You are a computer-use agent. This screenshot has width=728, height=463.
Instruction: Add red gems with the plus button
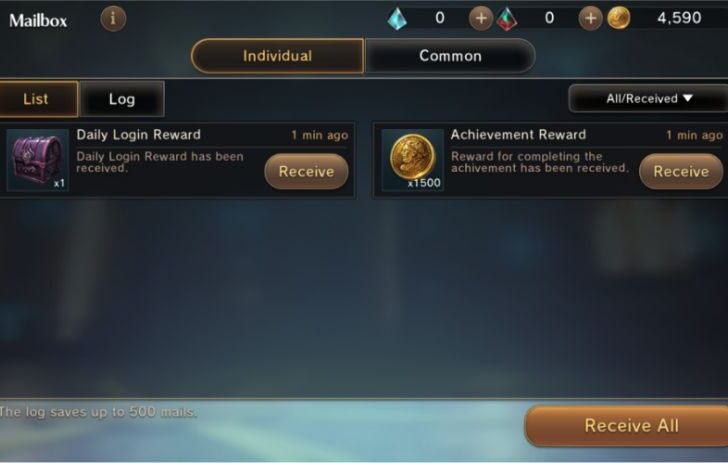click(590, 19)
